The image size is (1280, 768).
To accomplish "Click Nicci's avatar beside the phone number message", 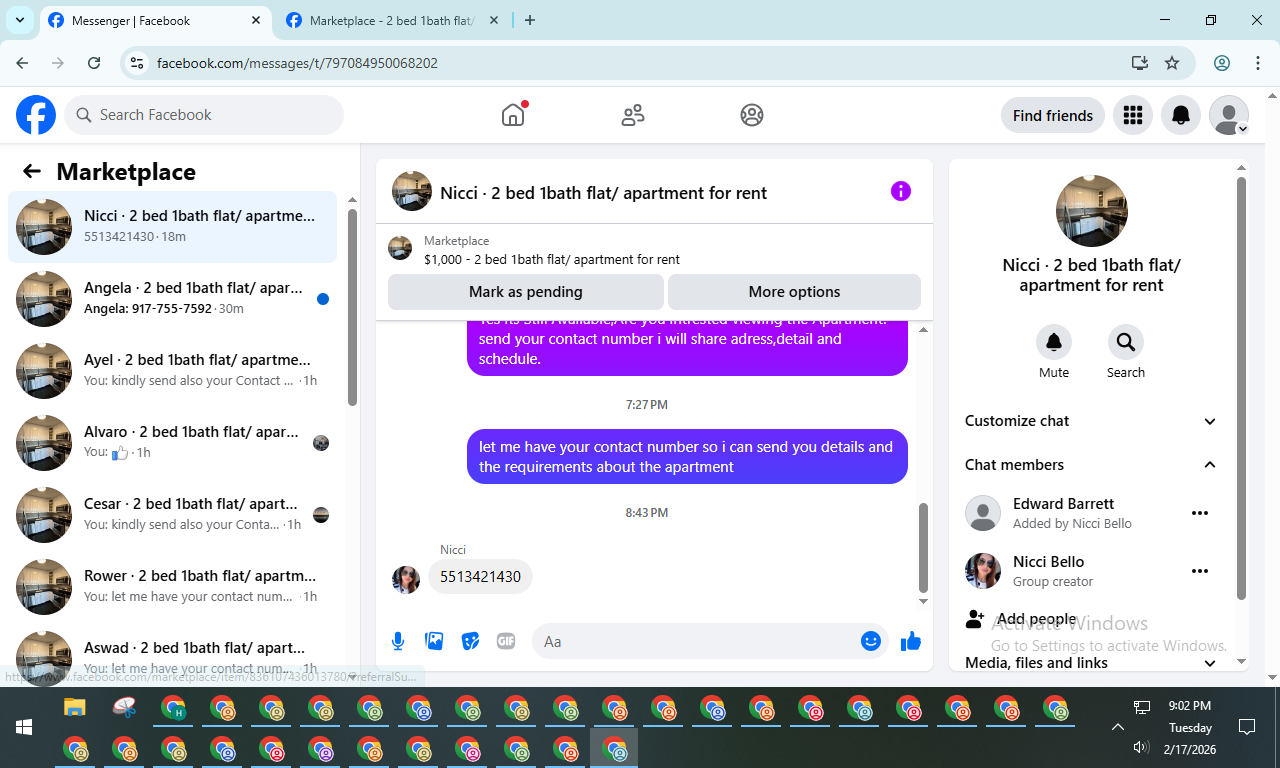I will coord(406,580).
